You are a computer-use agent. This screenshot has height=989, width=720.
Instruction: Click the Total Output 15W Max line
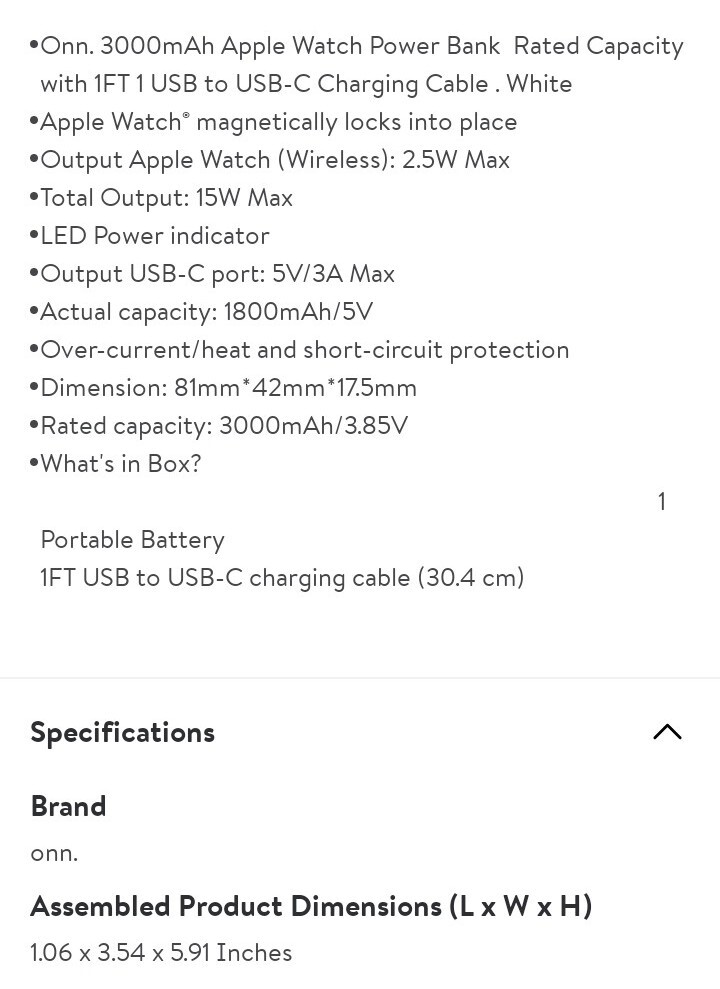tap(166, 198)
